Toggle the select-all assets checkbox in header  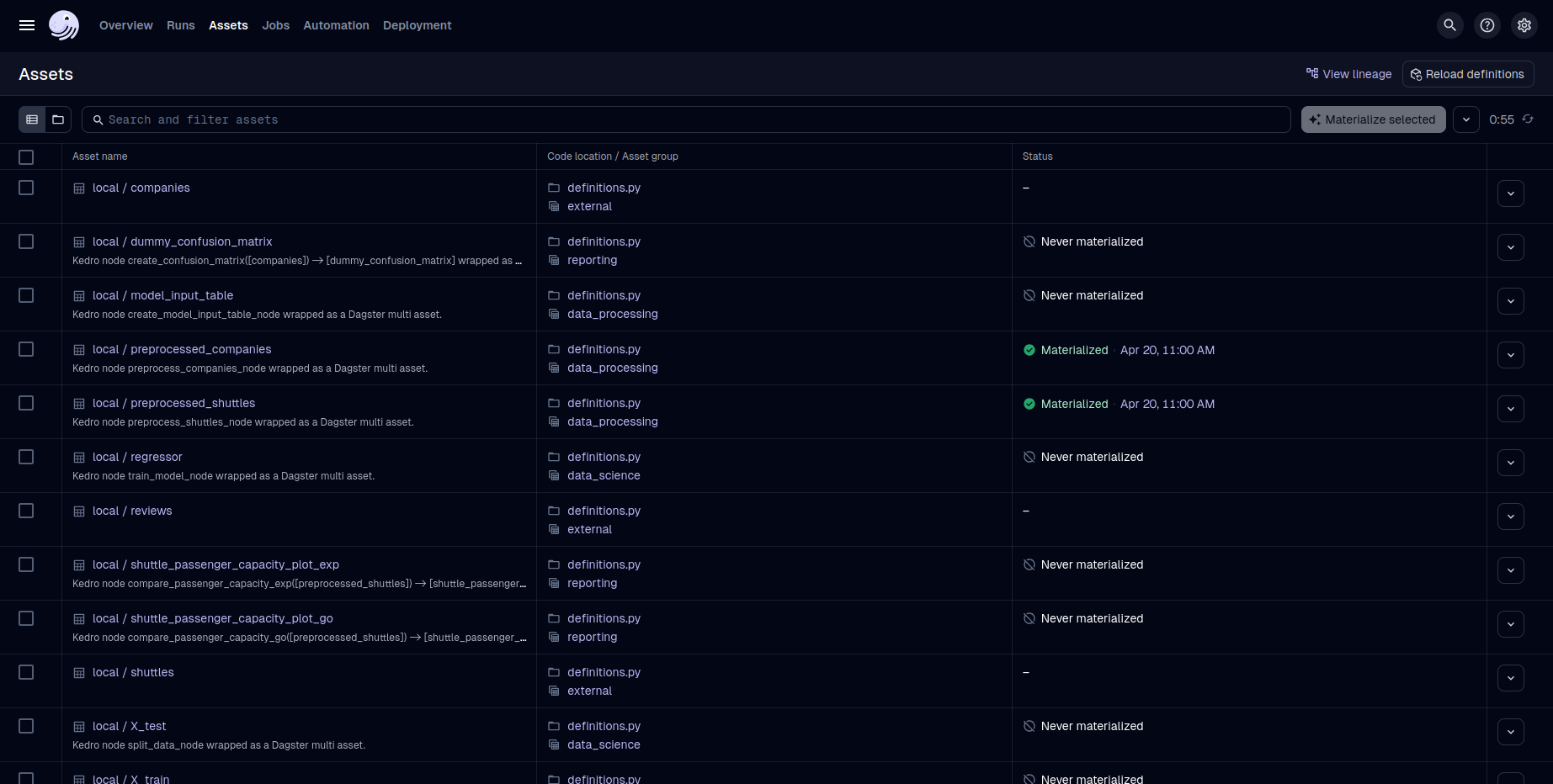(x=26, y=157)
